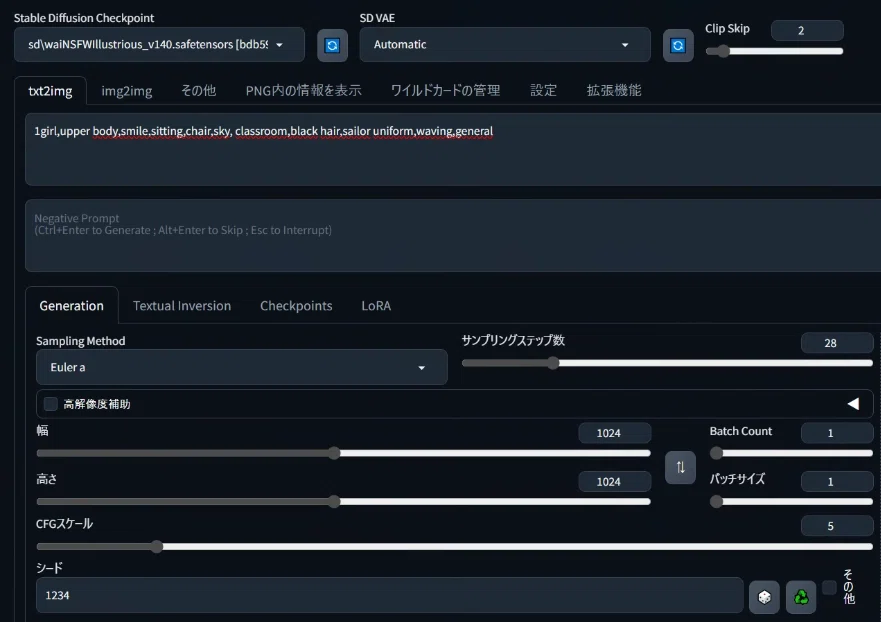Open the 拡張機能 extensions tab
Viewport: 881px width, 622px height.
(614, 90)
